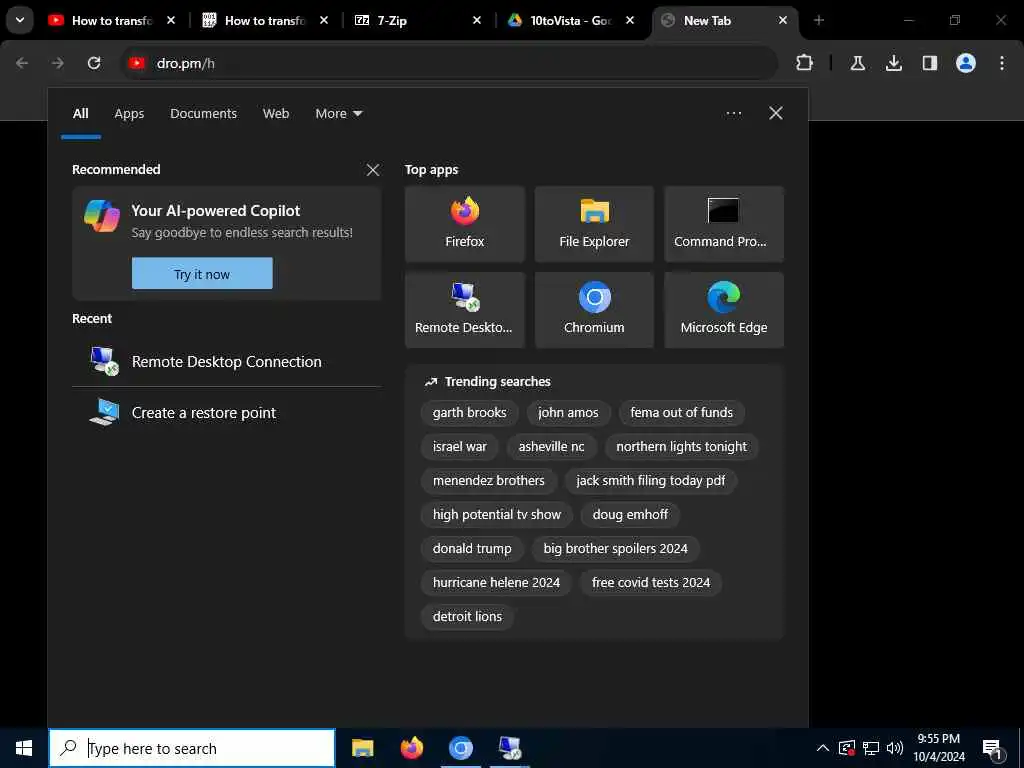Switch to the 10toVista Google Drive tab

click(568, 20)
